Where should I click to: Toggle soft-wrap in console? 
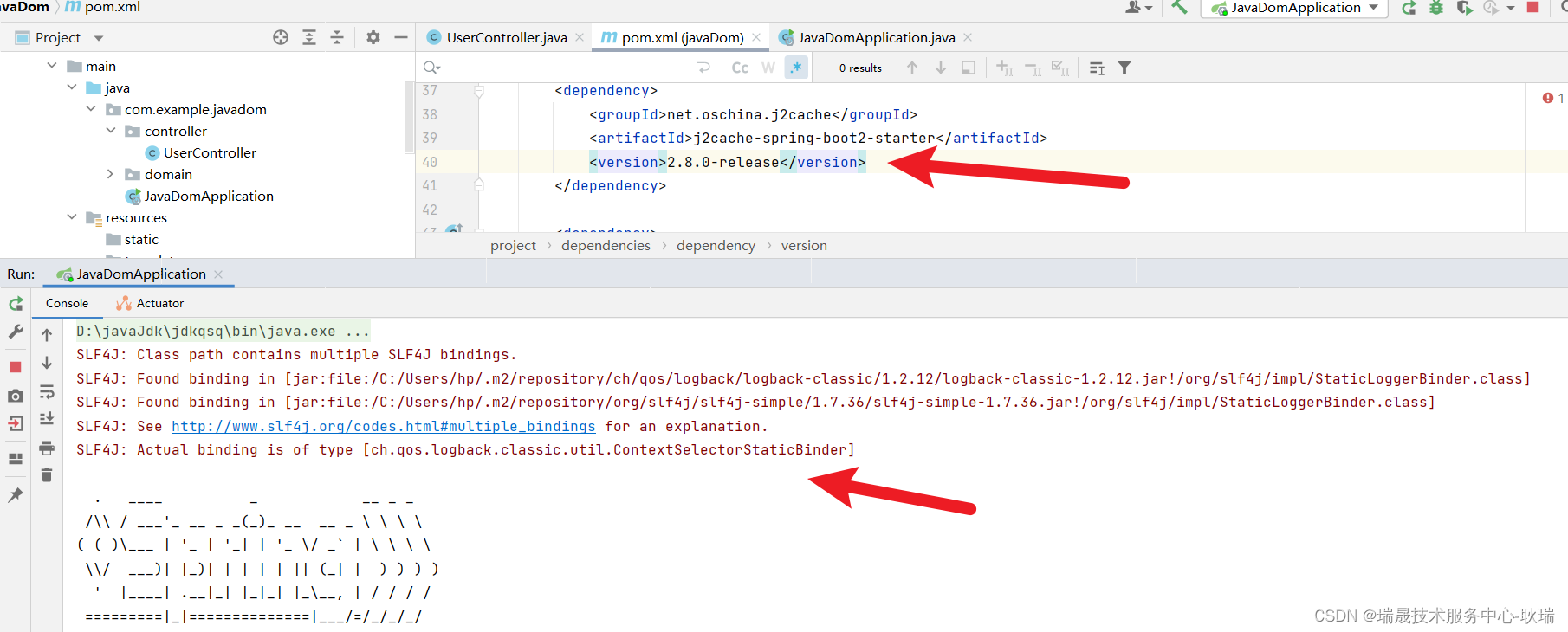(47, 391)
